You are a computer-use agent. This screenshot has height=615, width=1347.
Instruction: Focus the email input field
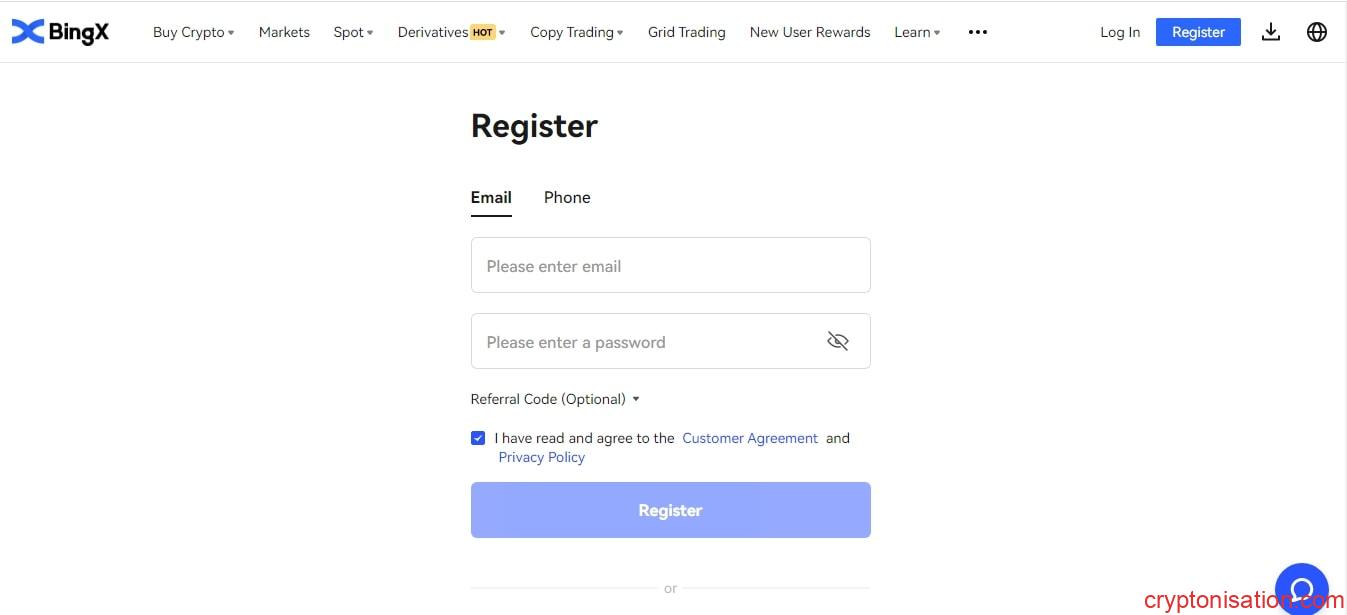[671, 265]
